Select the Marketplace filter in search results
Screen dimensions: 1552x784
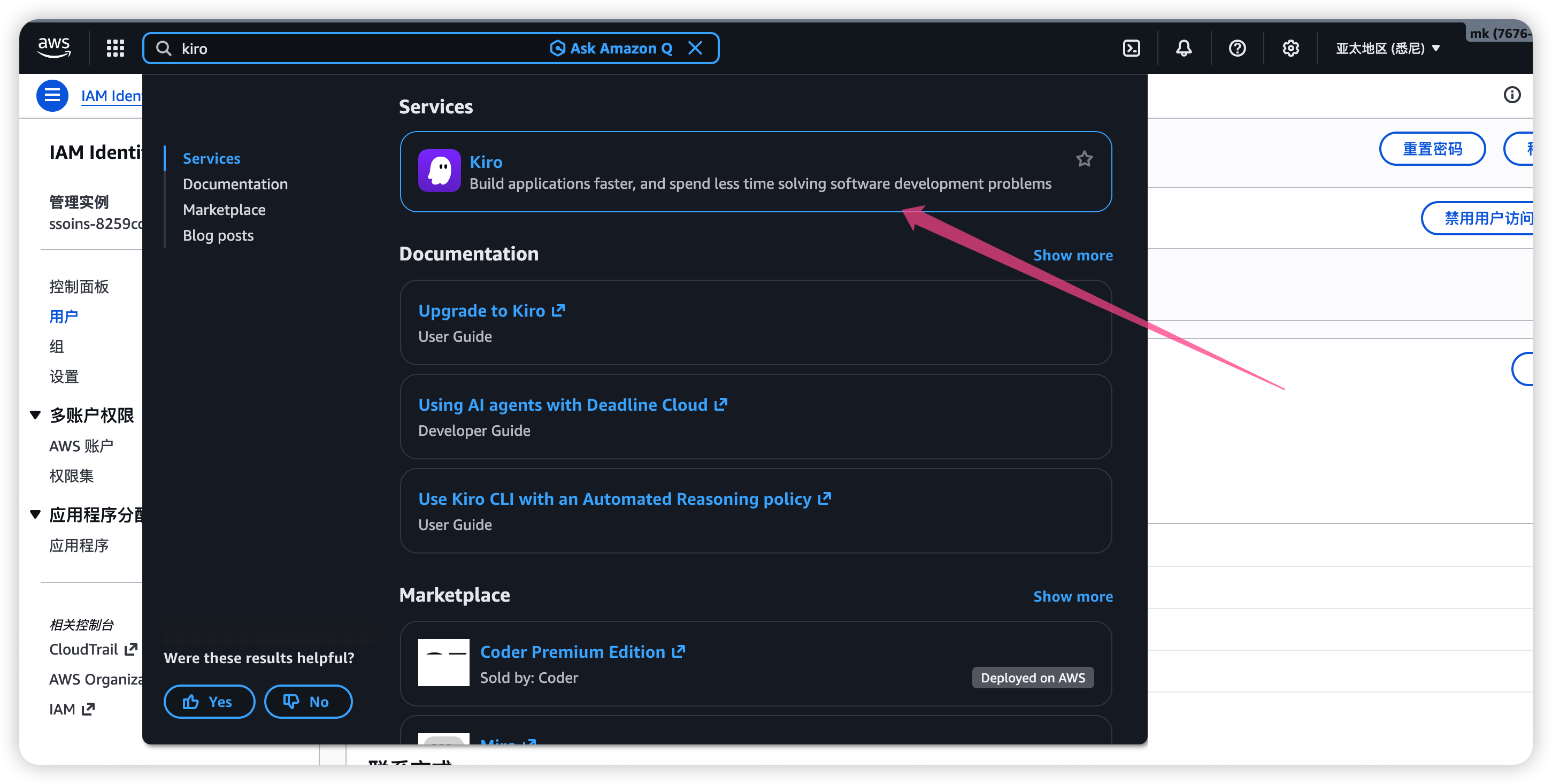pos(224,210)
